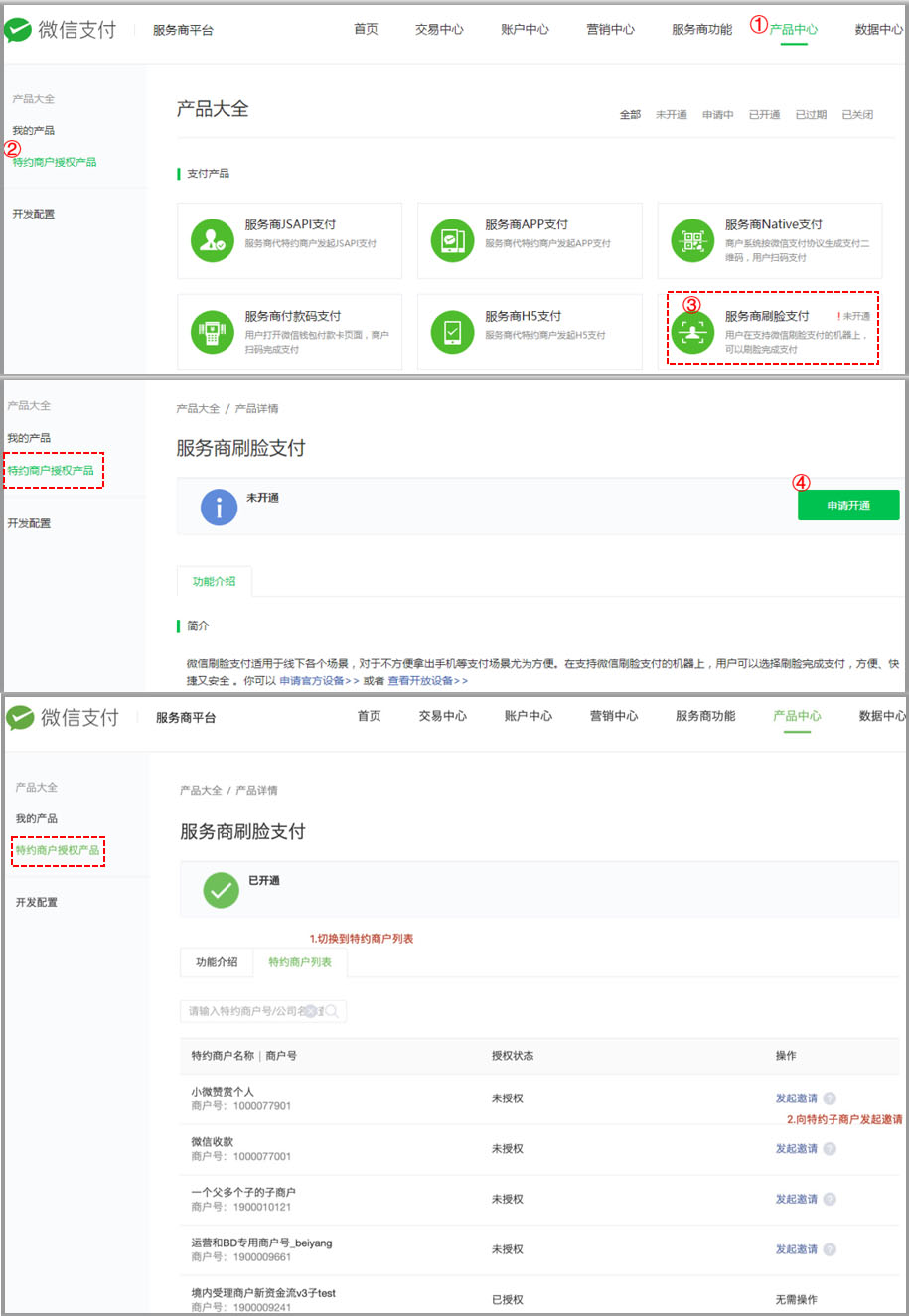
Task: Click 发起邀请 for 运营和BD专用商户号_beiyang
Action: [x=797, y=1249]
